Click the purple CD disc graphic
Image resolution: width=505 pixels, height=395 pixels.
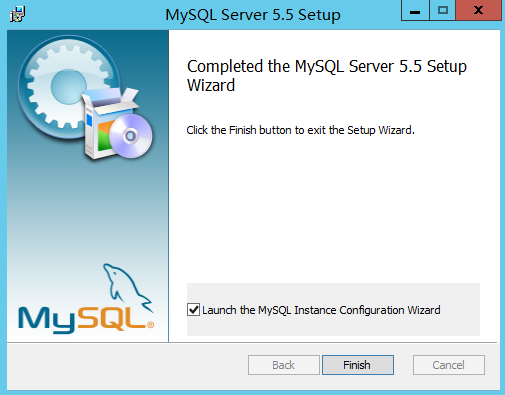point(131,136)
